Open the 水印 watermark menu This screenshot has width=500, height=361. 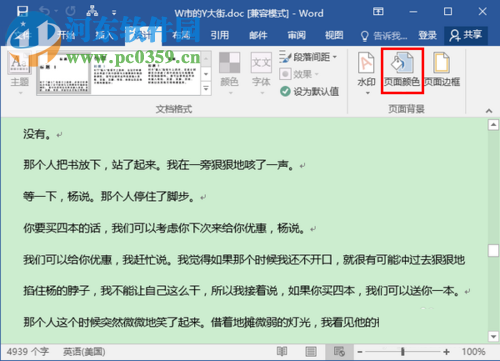click(366, 73)
